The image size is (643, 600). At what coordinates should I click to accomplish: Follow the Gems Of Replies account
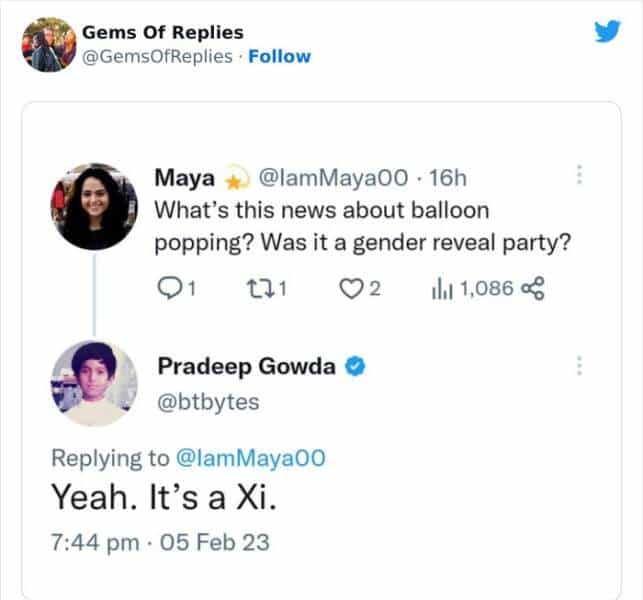coord(279,56)
